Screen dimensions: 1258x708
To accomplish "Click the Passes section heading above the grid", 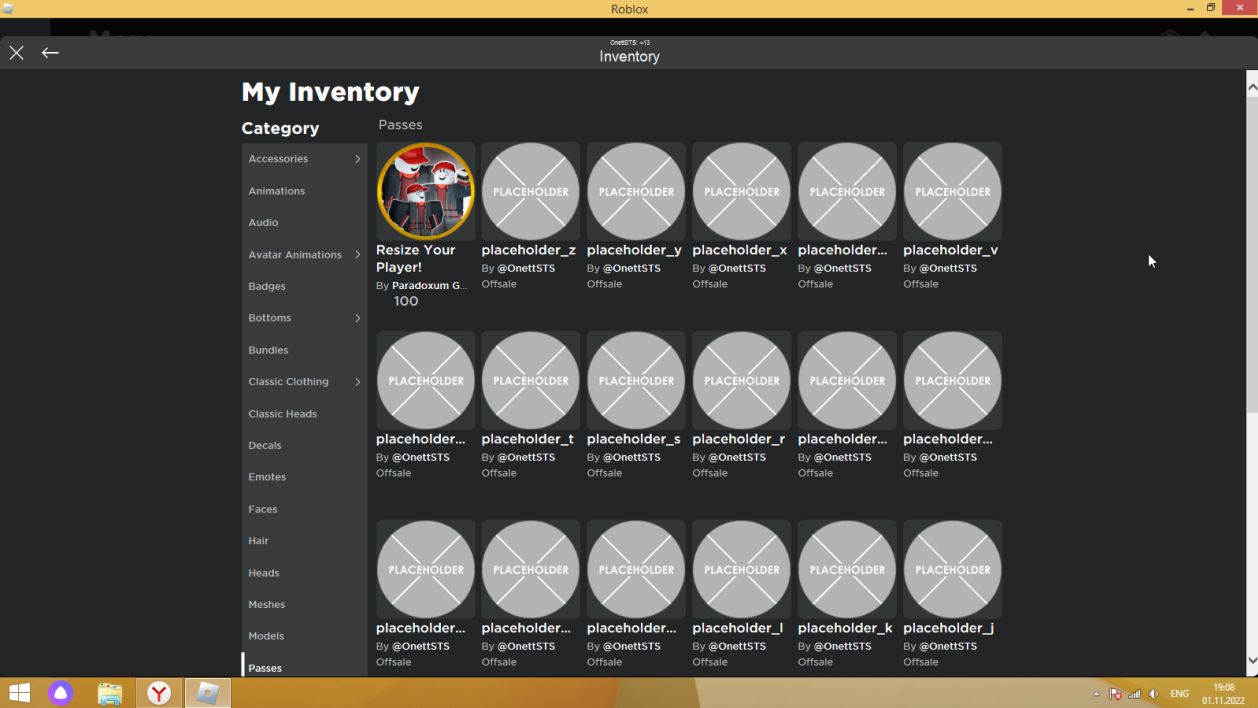I will 400,125.
